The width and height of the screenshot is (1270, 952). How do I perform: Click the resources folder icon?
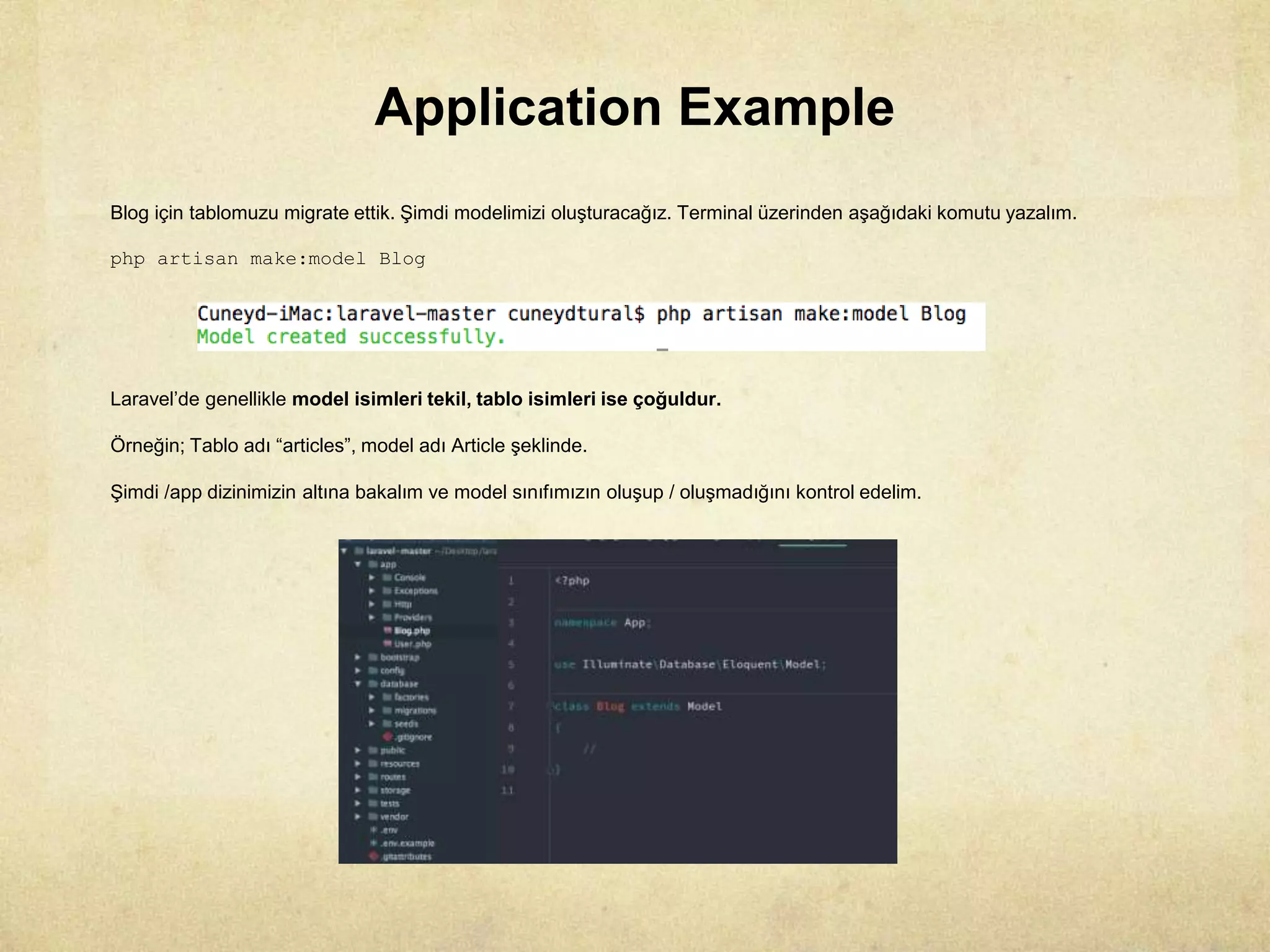point(373,764)
